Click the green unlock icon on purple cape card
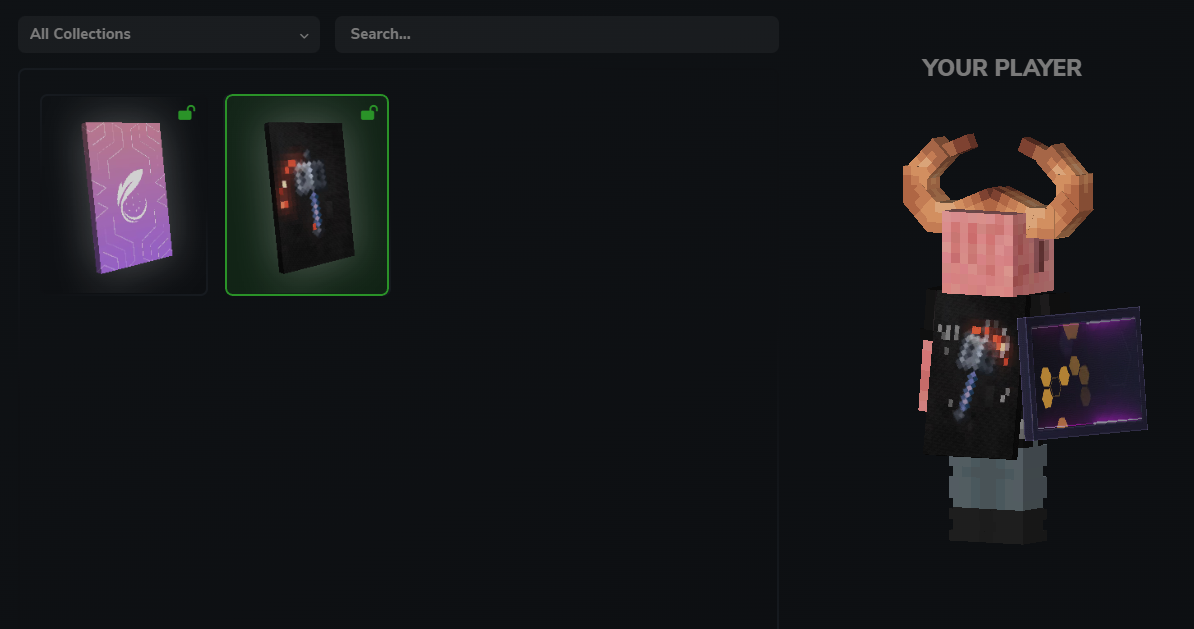 click(187, 113)
